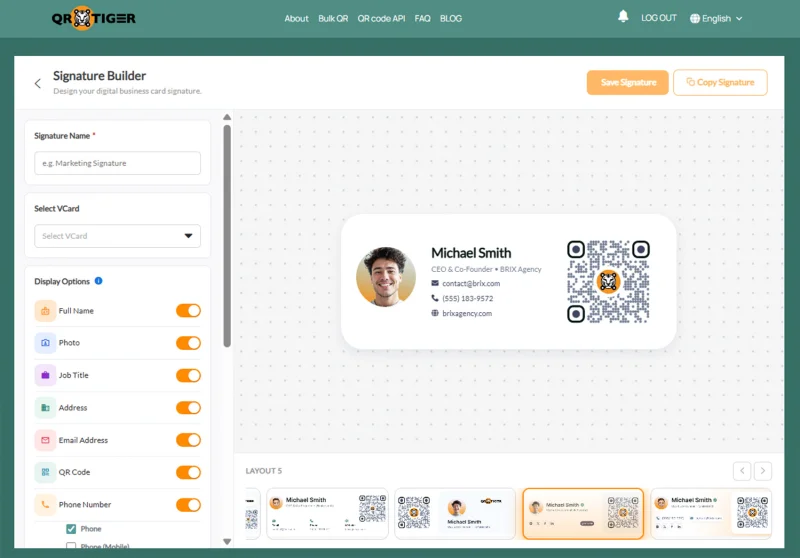Click the QR Tiger logo
Screen dimensions: 800x558
(x=93, y=18)
